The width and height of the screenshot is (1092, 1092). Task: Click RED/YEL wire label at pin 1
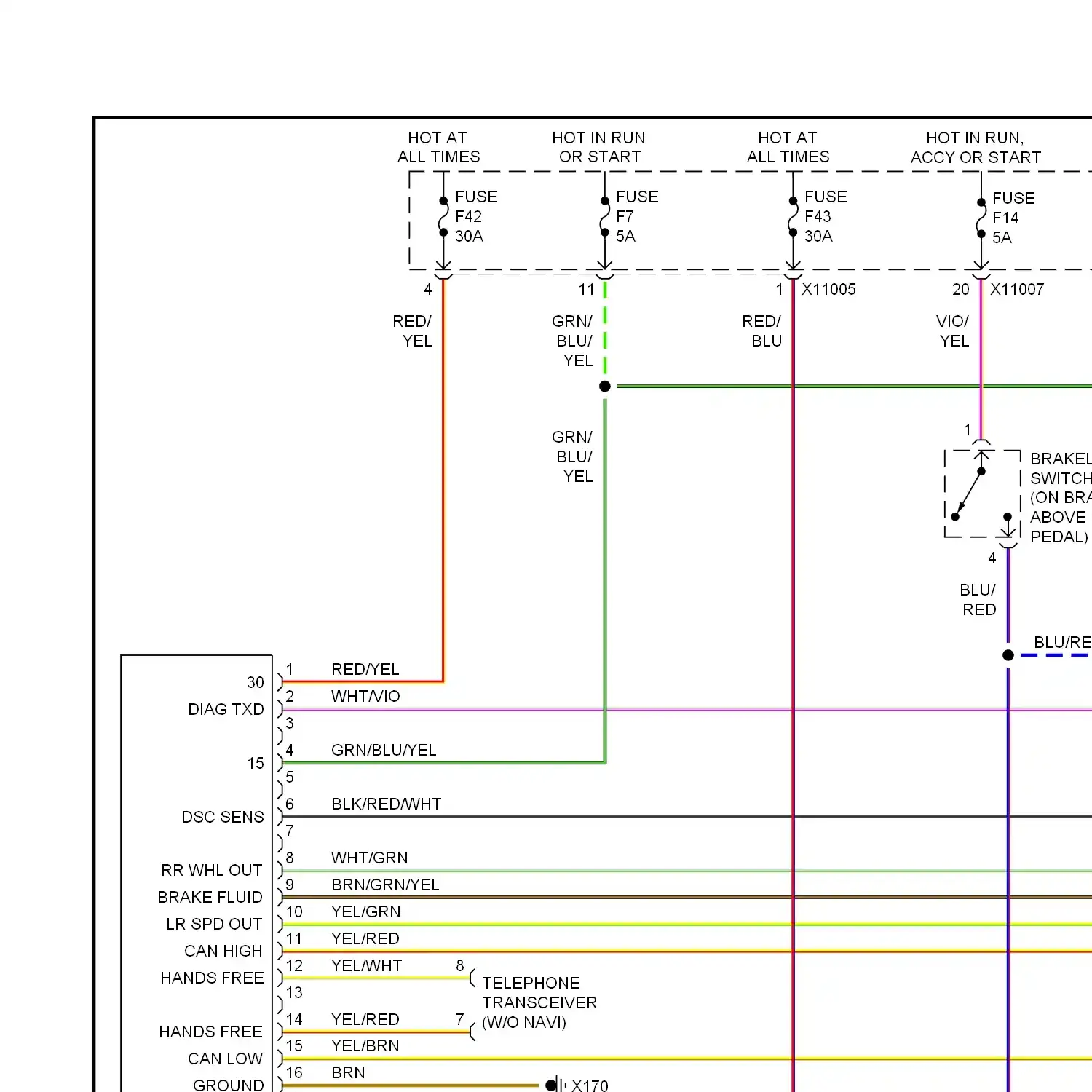[365, 669]
